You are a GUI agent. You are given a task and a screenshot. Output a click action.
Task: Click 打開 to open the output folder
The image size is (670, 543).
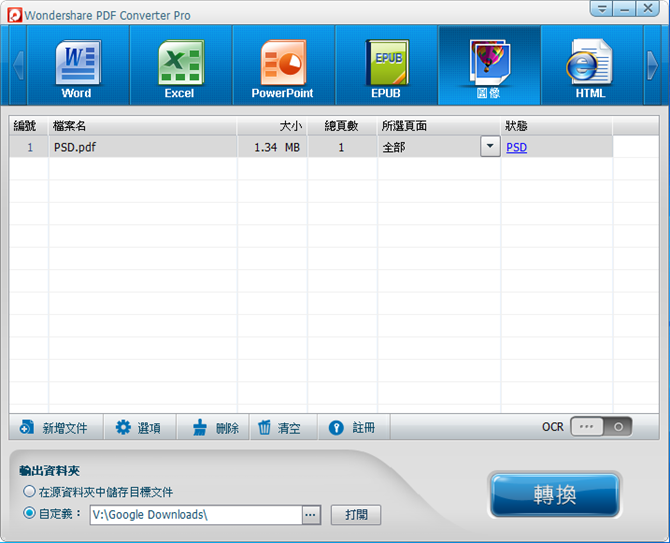coord(356,514)
